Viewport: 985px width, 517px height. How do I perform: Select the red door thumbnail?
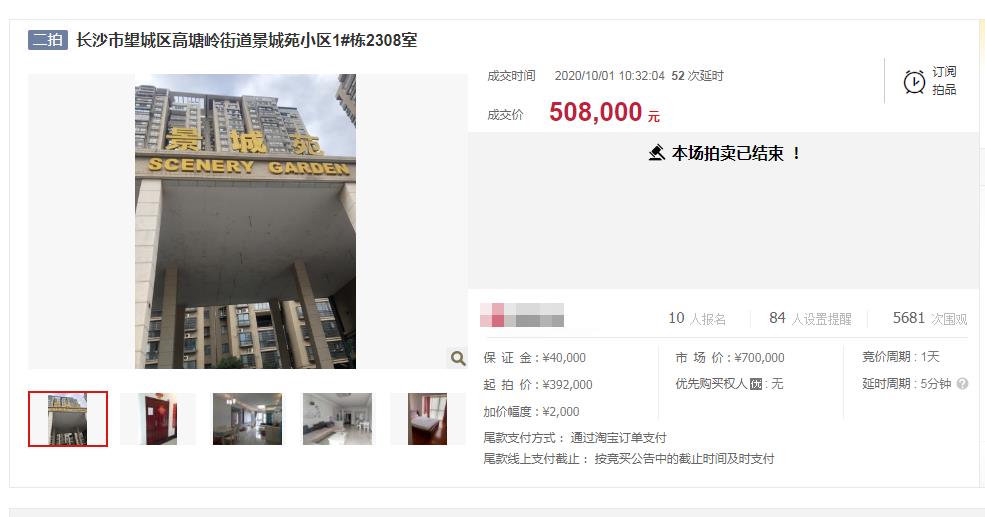click(x=157, y=419)
